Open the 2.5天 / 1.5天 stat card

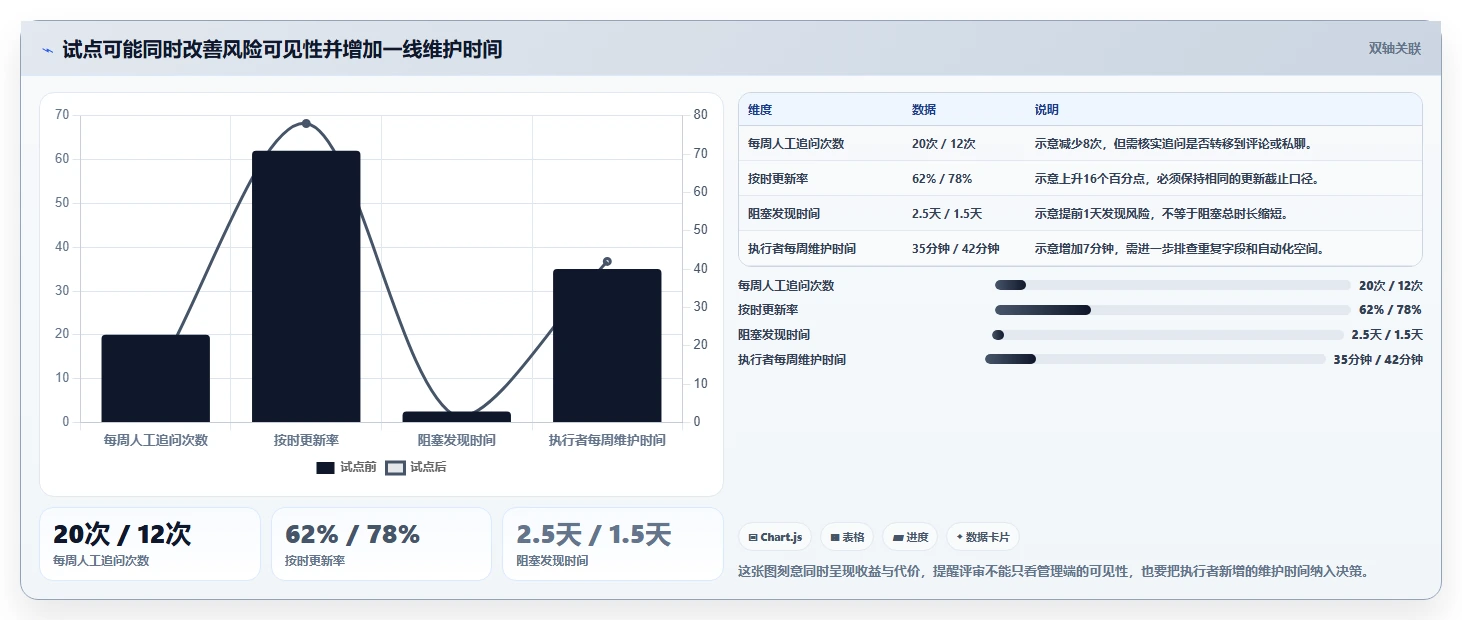click(613, 544)
